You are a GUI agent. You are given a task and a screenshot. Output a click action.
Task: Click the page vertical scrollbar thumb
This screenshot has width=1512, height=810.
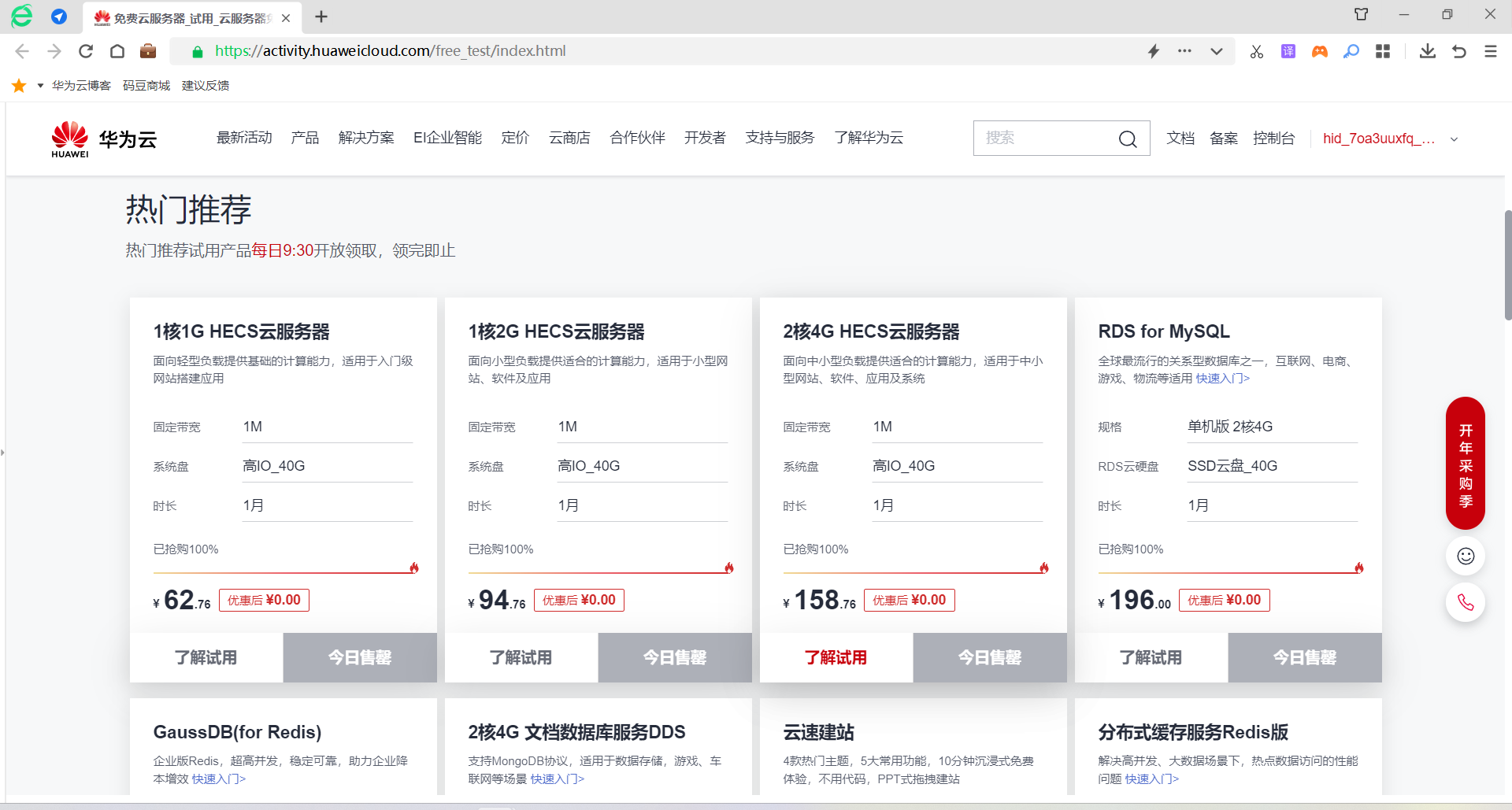pyautogui.click(x=1507, y=265)
